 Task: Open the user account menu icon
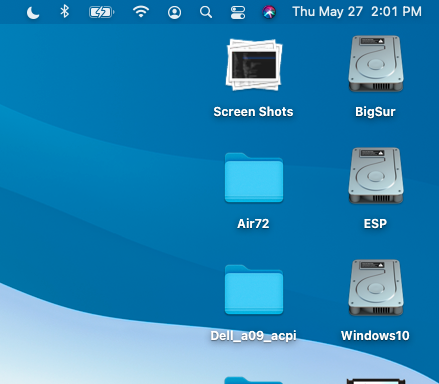pyautogui.click(x=174, y=13)
